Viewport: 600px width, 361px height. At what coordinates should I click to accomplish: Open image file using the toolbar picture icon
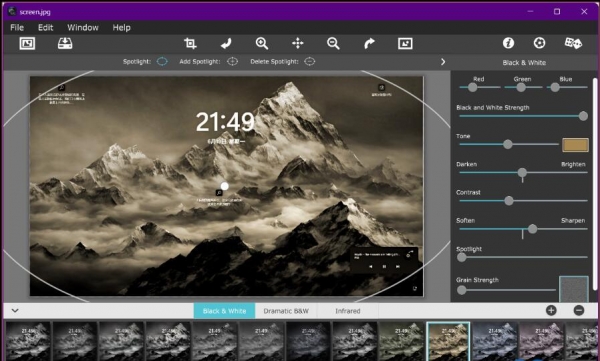pos(27,43)
